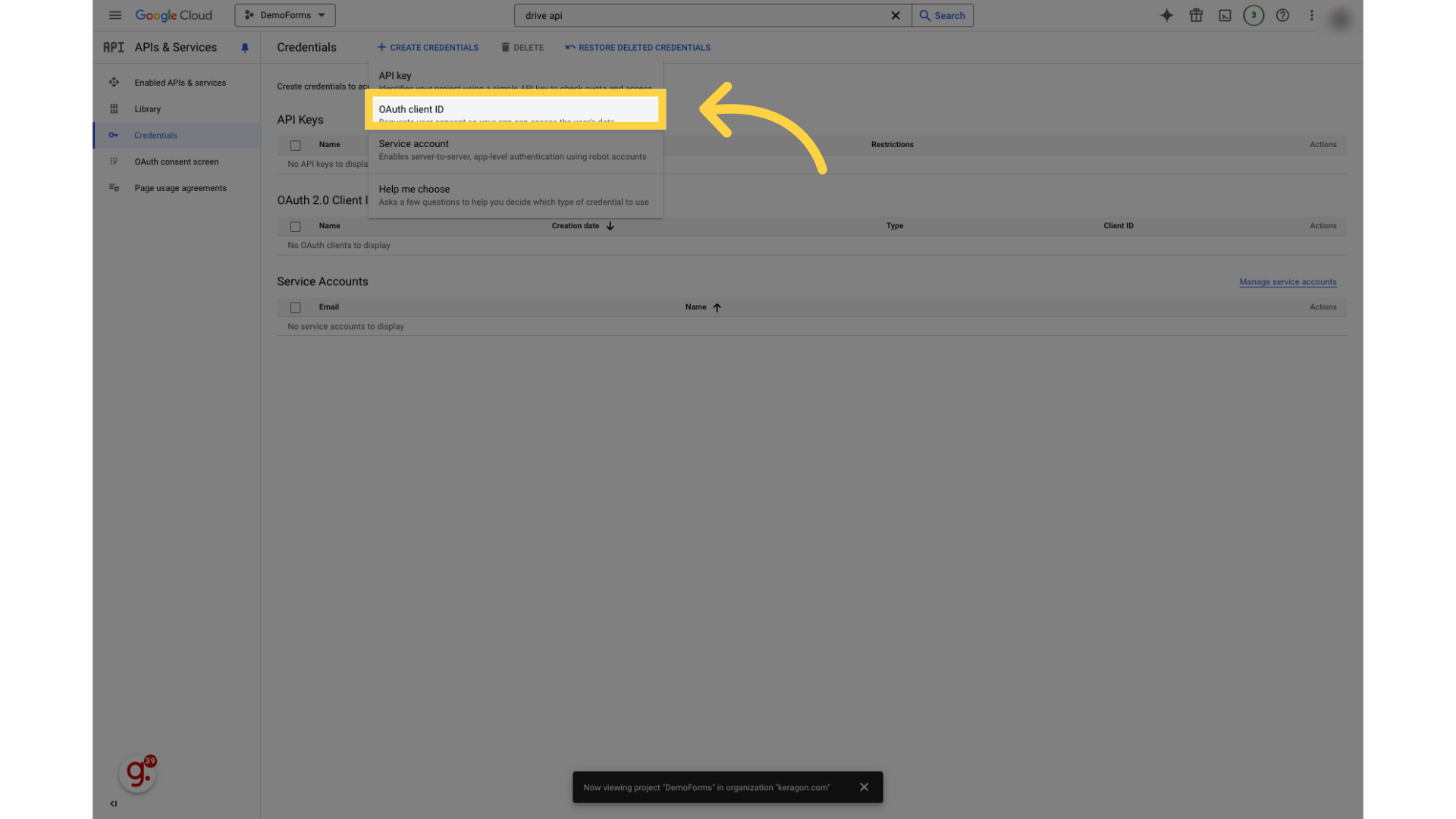
Task: Choose Service account from the dropdown
Action: pos(516,150)
